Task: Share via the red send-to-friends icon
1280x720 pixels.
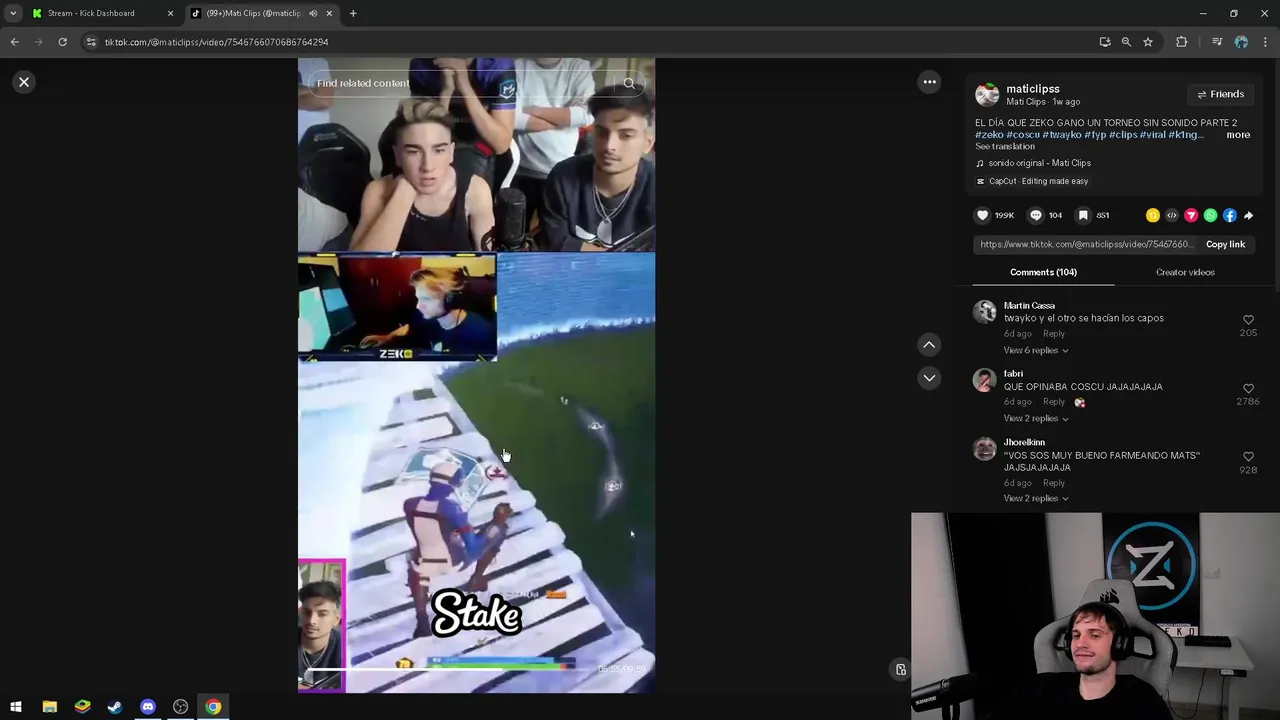Action: (1191, 215)
